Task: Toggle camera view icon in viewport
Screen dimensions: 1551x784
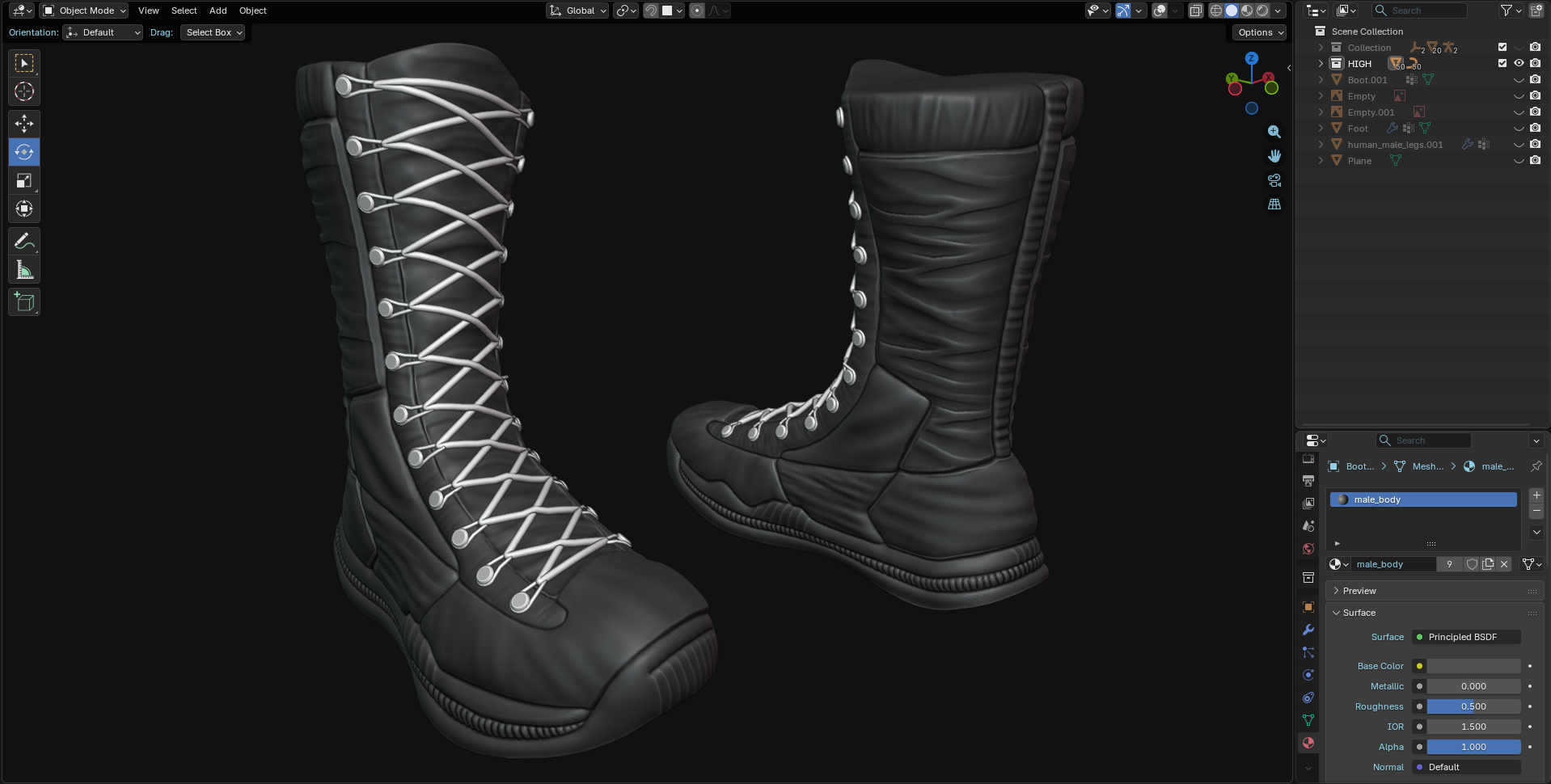Action: pyautogui.click(x=1274, y=180)
